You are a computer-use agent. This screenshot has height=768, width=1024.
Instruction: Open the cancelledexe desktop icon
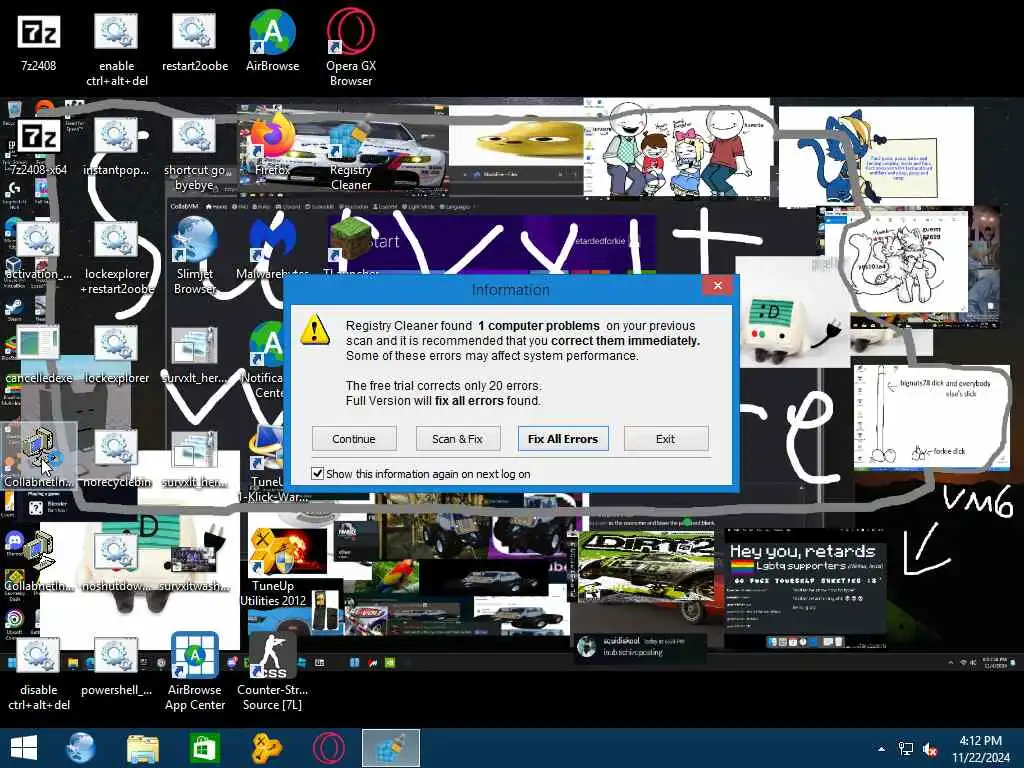point(39,355)
